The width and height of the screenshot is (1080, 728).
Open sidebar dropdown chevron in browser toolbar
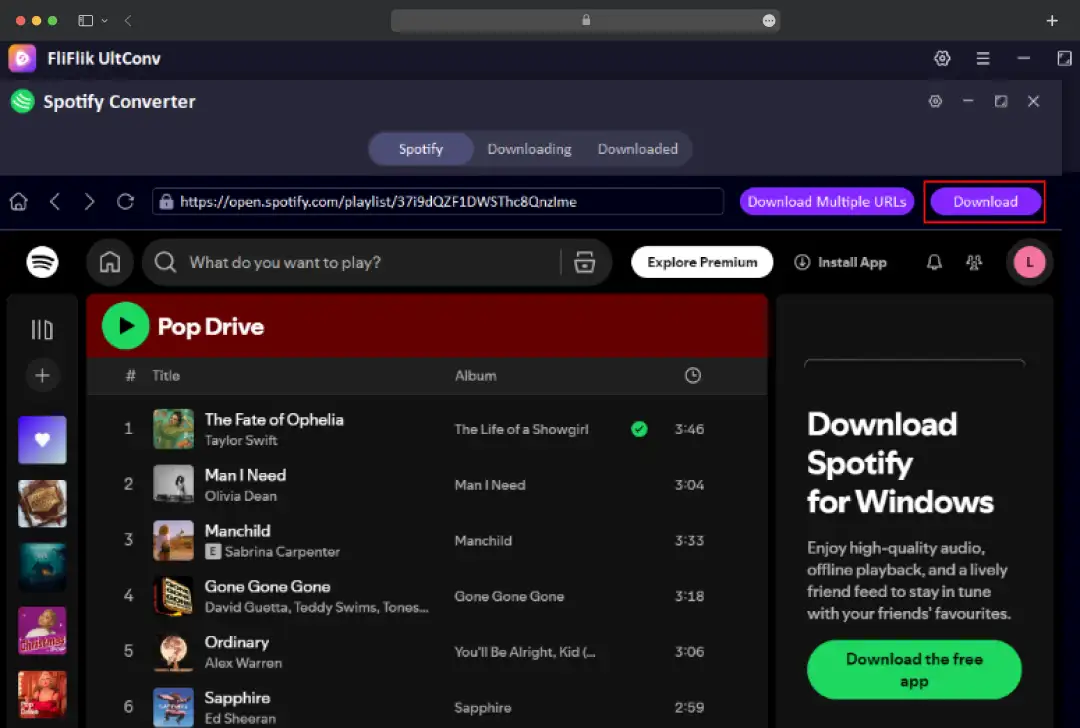104,21
